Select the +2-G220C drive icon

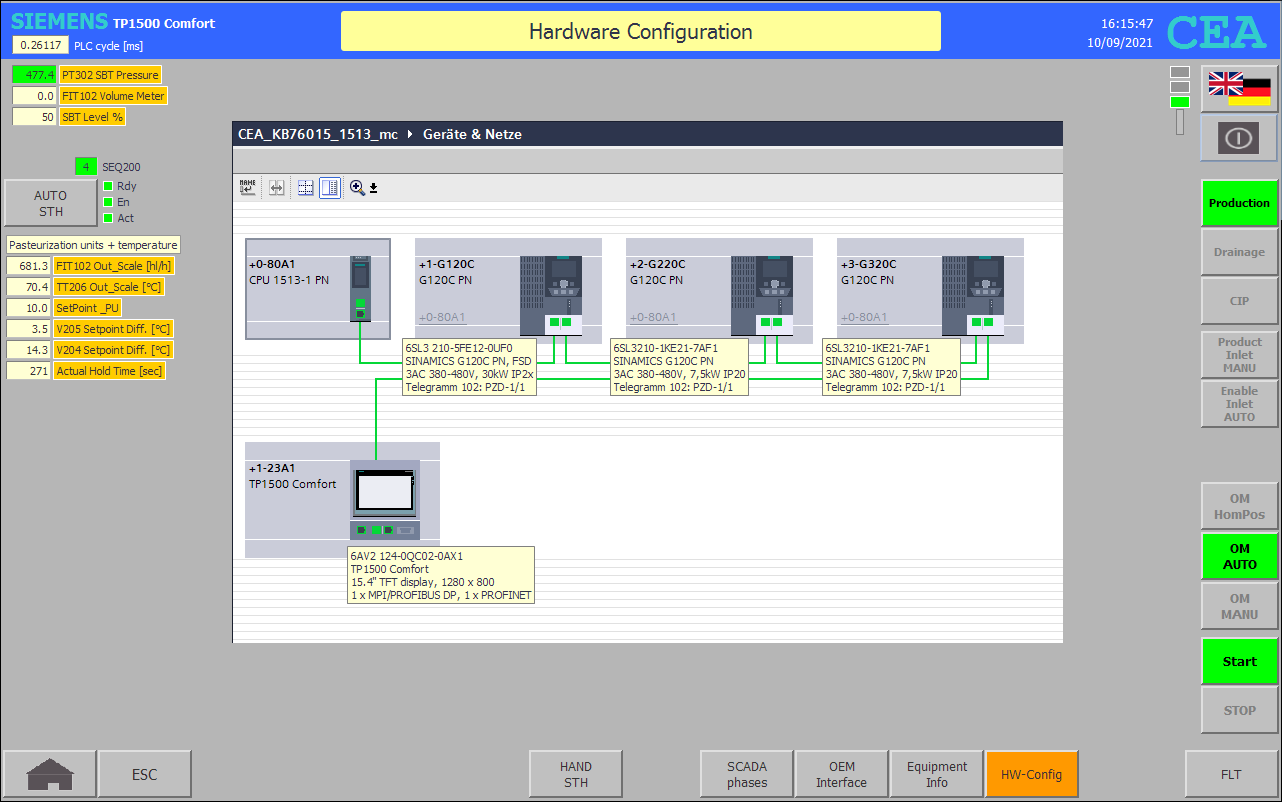763,295
